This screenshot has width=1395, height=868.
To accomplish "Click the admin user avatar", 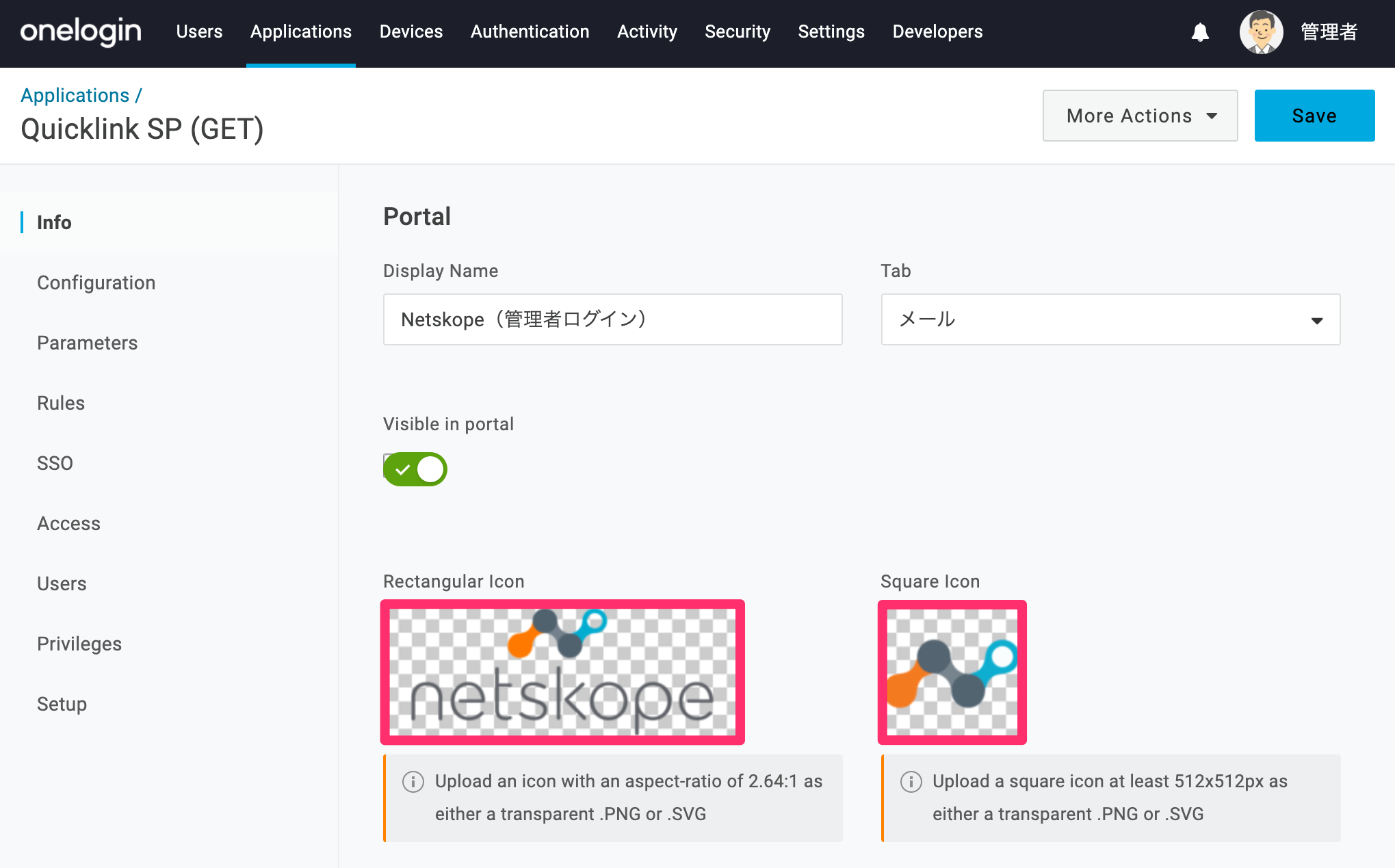I will 1261,32.
